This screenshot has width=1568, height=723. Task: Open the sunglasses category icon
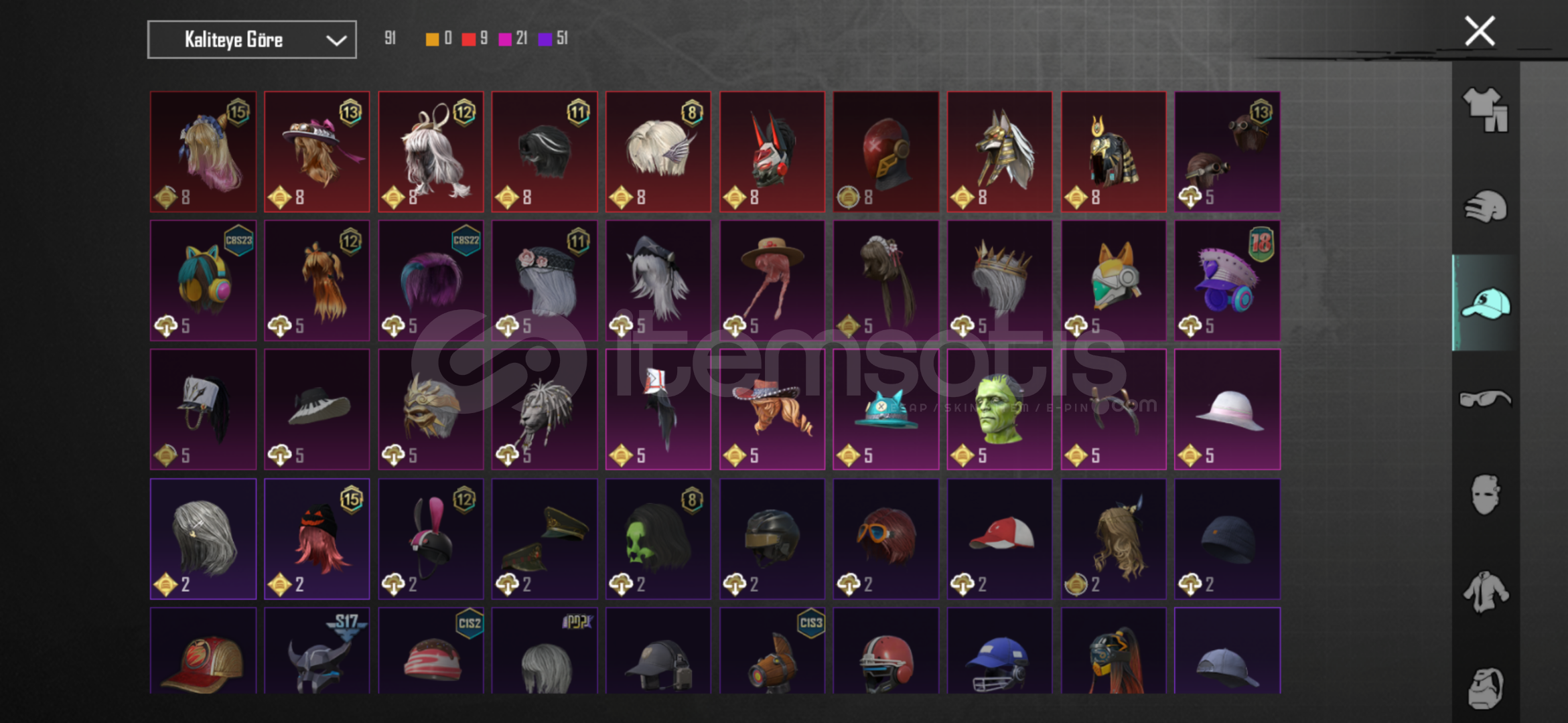tap(1486, 399)
